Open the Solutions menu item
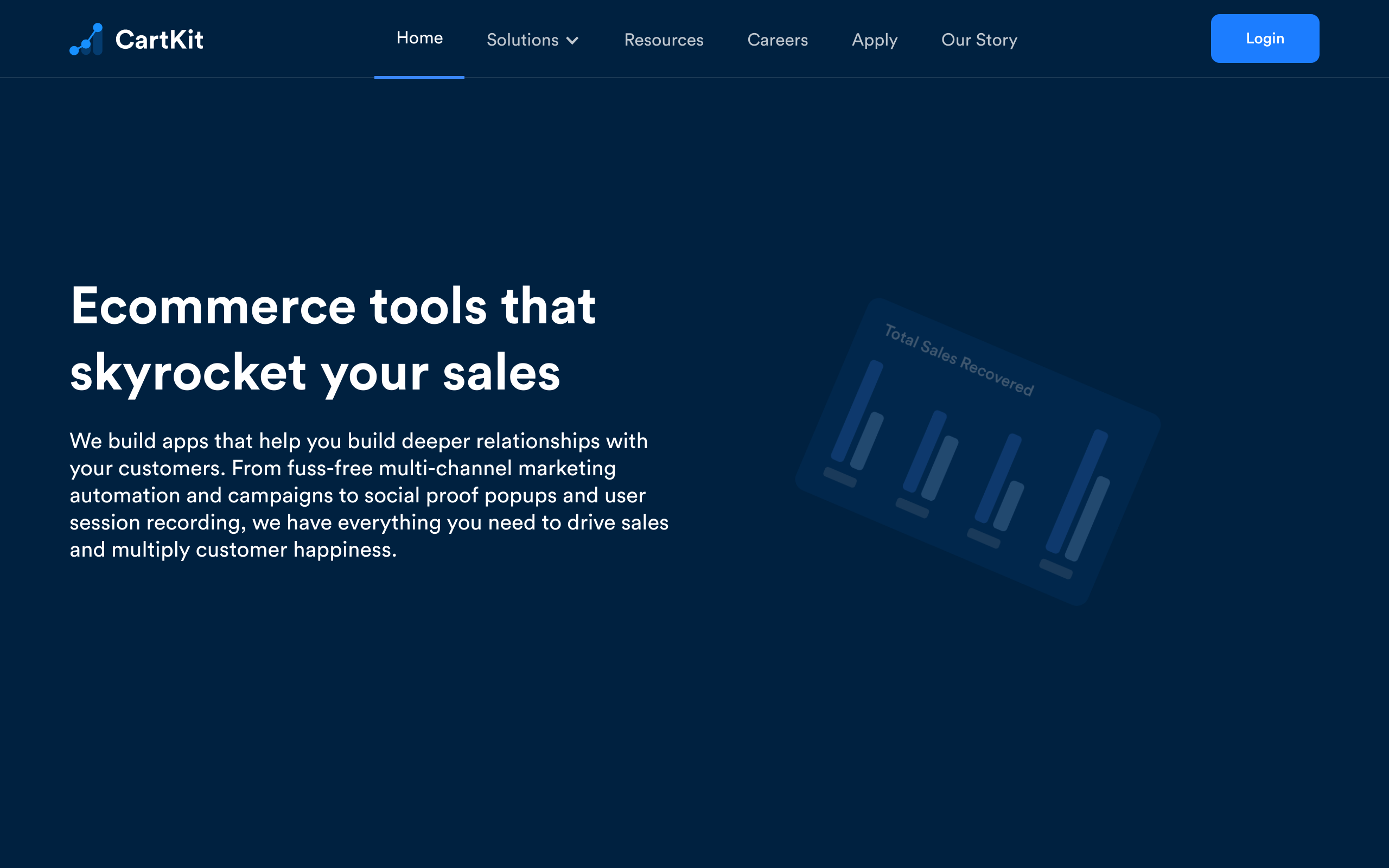This screenshot has width=1389, height=868. tap(522, 40)
